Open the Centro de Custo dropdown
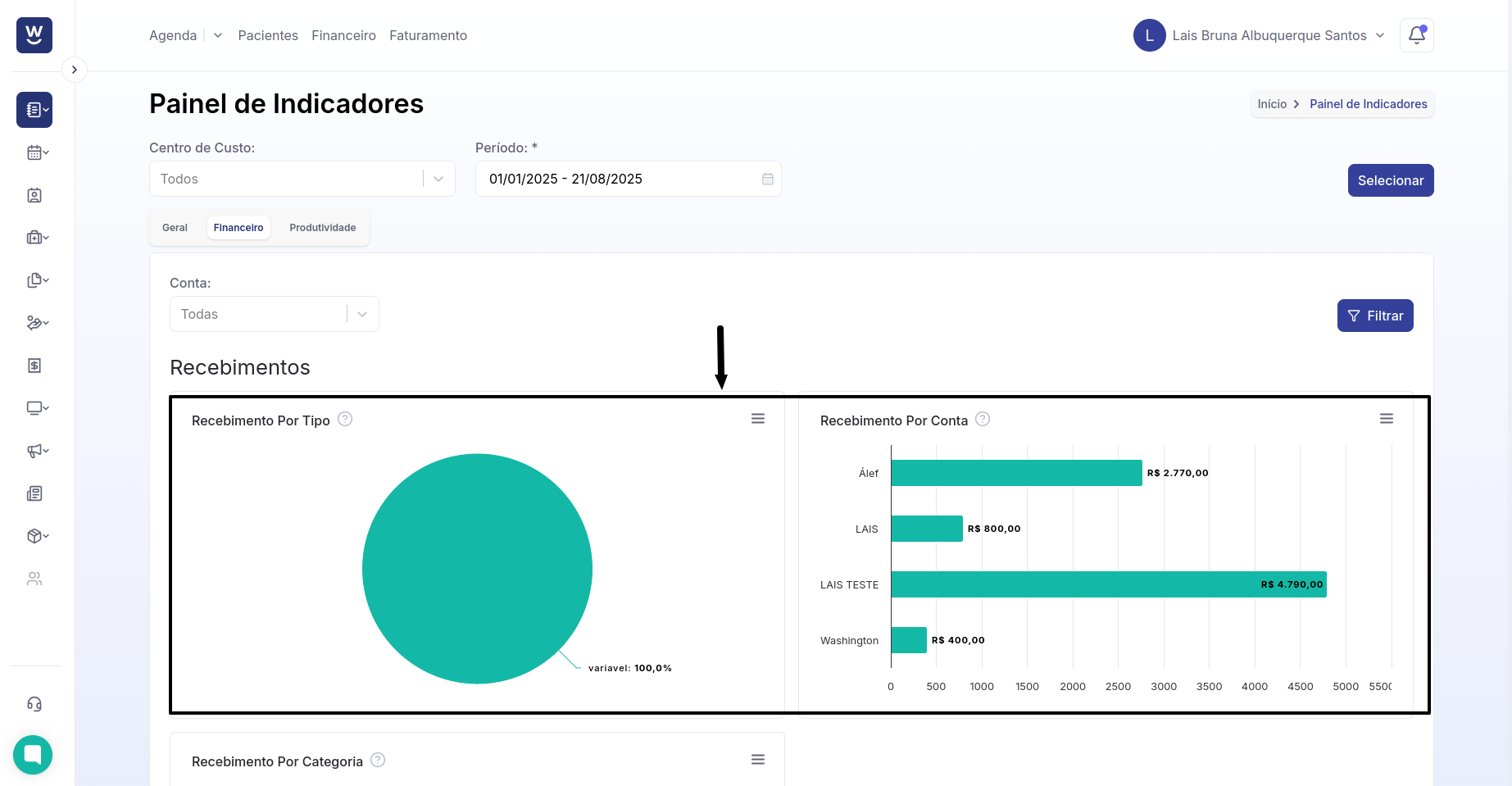1512x786 pixels. 302,179
